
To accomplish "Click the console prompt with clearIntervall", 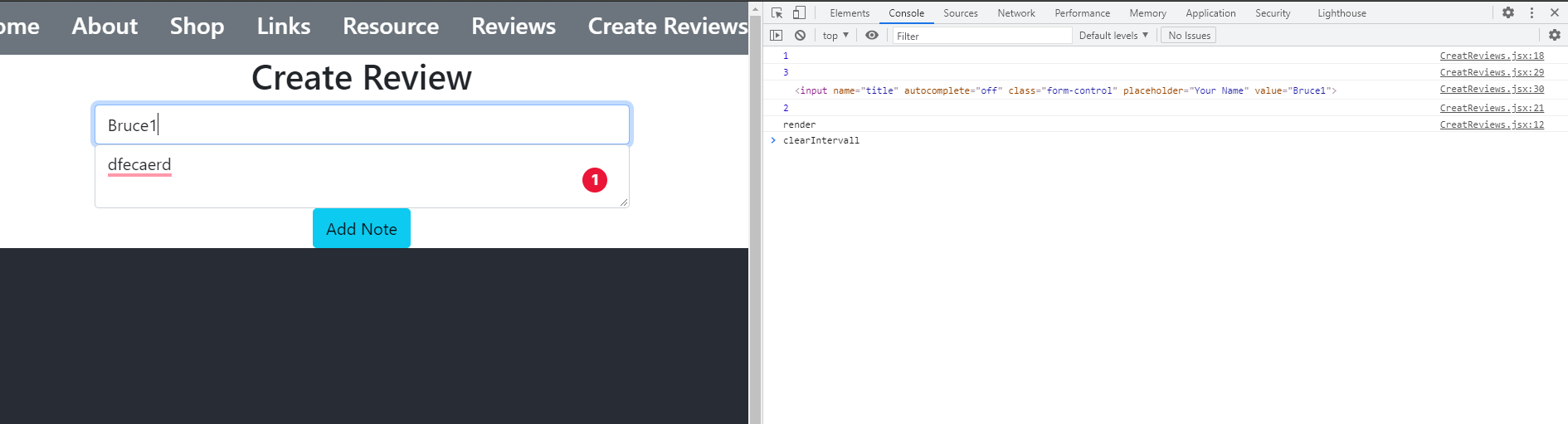I will [821, 140].
